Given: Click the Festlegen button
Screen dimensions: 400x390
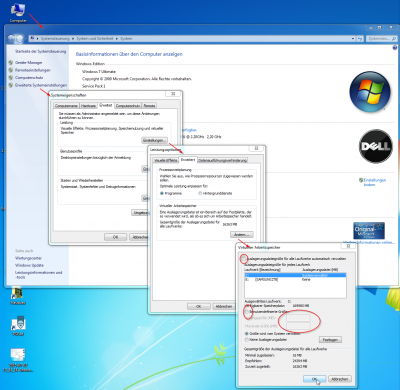Looking at the screenshot, I should 330,340.
